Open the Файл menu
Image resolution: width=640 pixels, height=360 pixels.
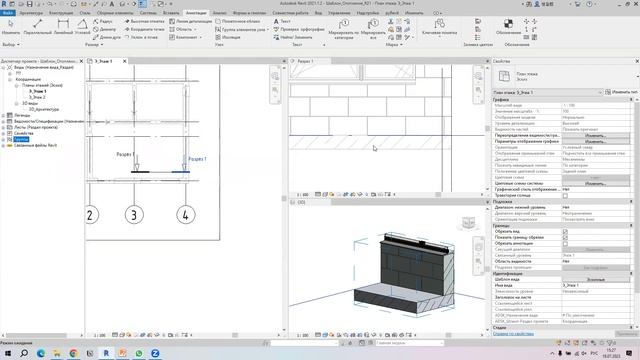click(8, 13)
